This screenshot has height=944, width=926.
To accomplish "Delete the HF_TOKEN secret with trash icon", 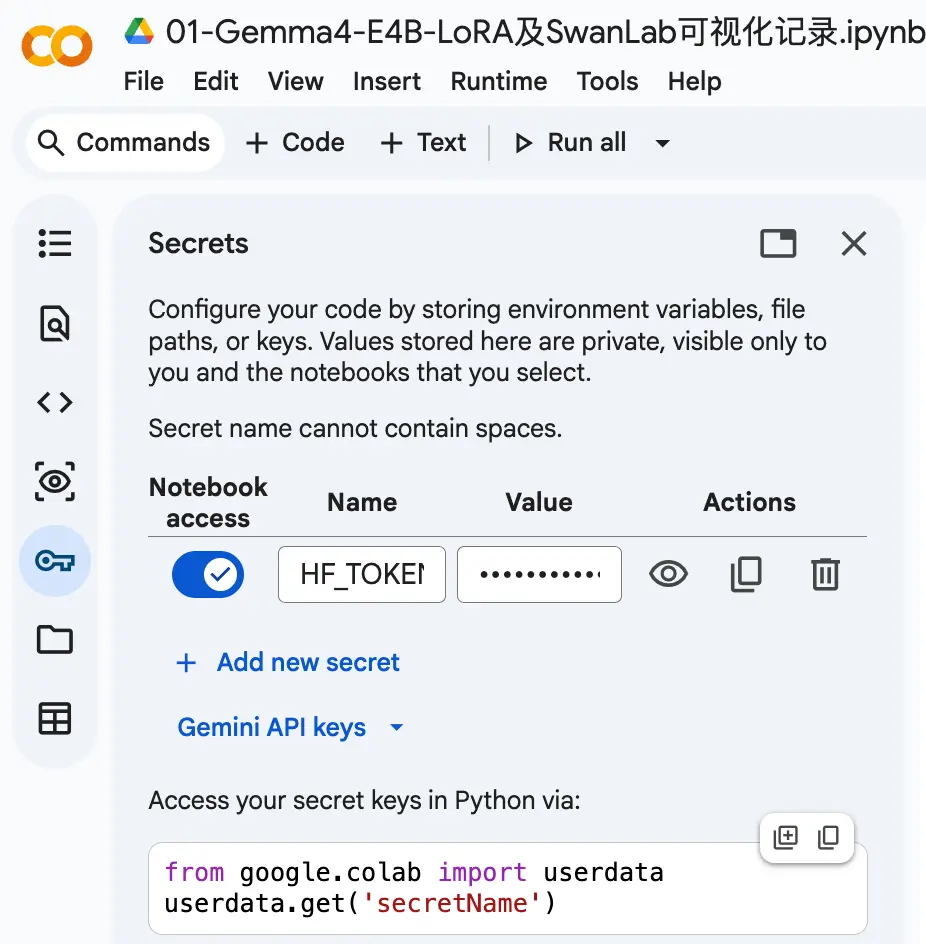I will point(825,574).
